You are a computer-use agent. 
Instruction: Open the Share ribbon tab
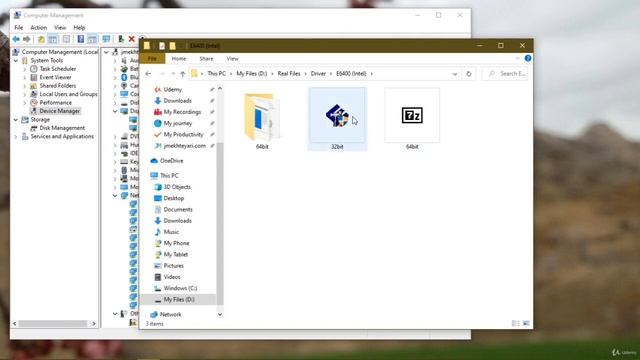[206, 59]
